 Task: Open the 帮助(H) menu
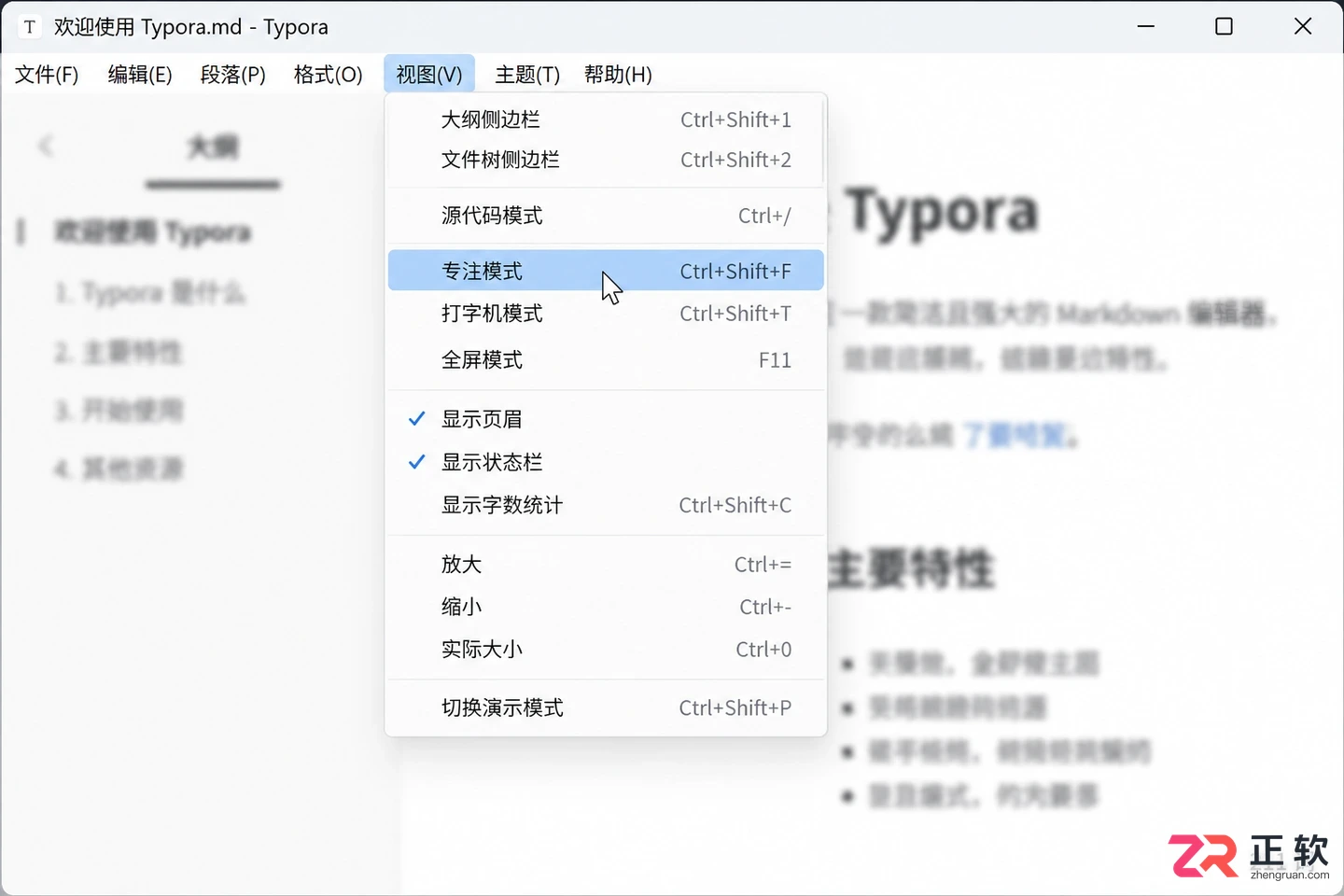(x=618, y=75)
